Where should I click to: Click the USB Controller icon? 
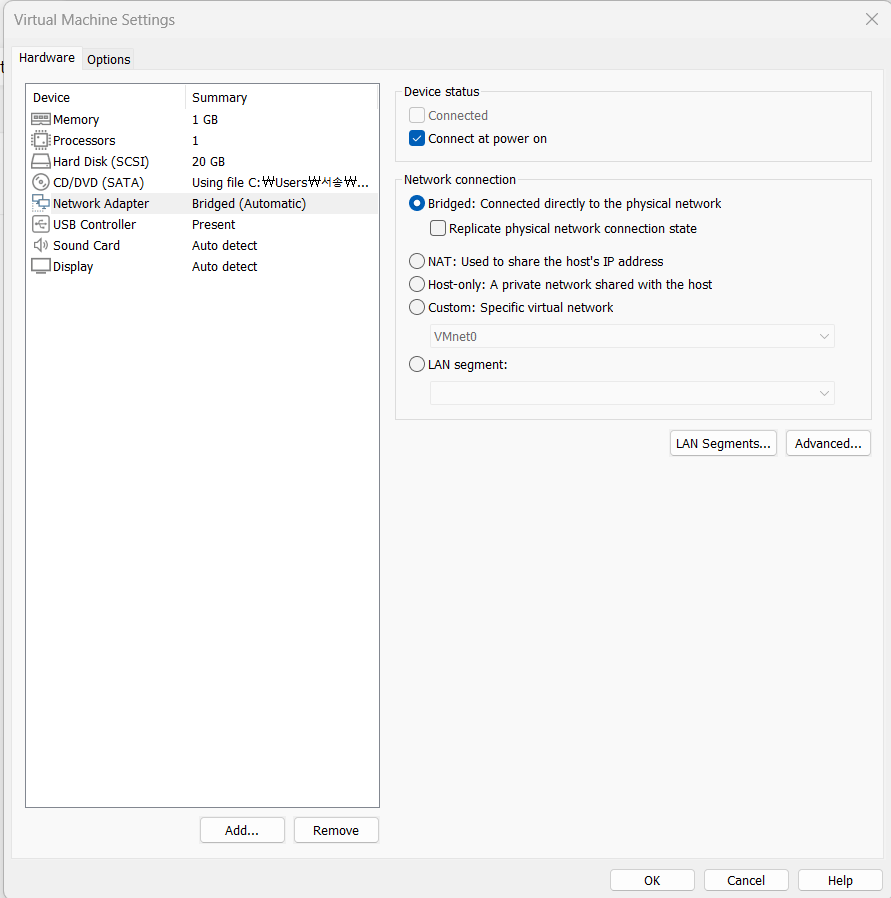[x=41, y=224]
